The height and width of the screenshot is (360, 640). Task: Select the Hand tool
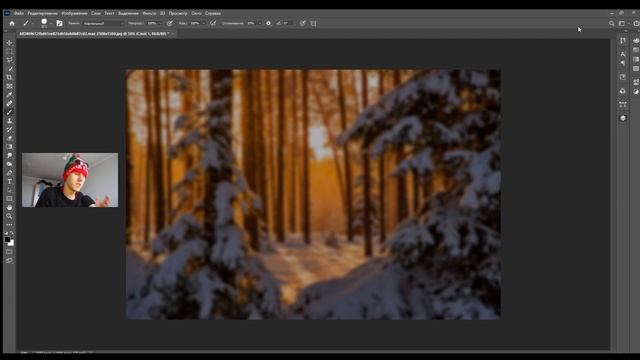click(x=9, y=207)
